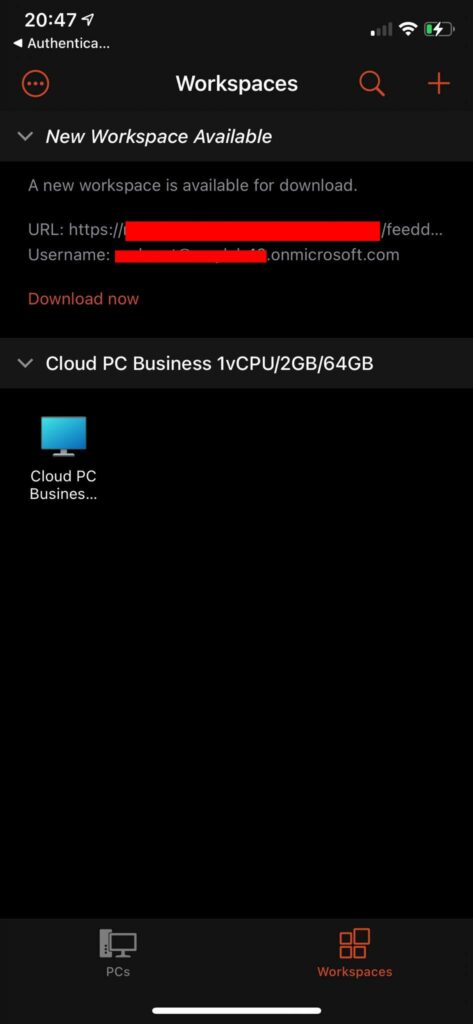Tap the Authentica... back link text

click(x=68, y=44)
